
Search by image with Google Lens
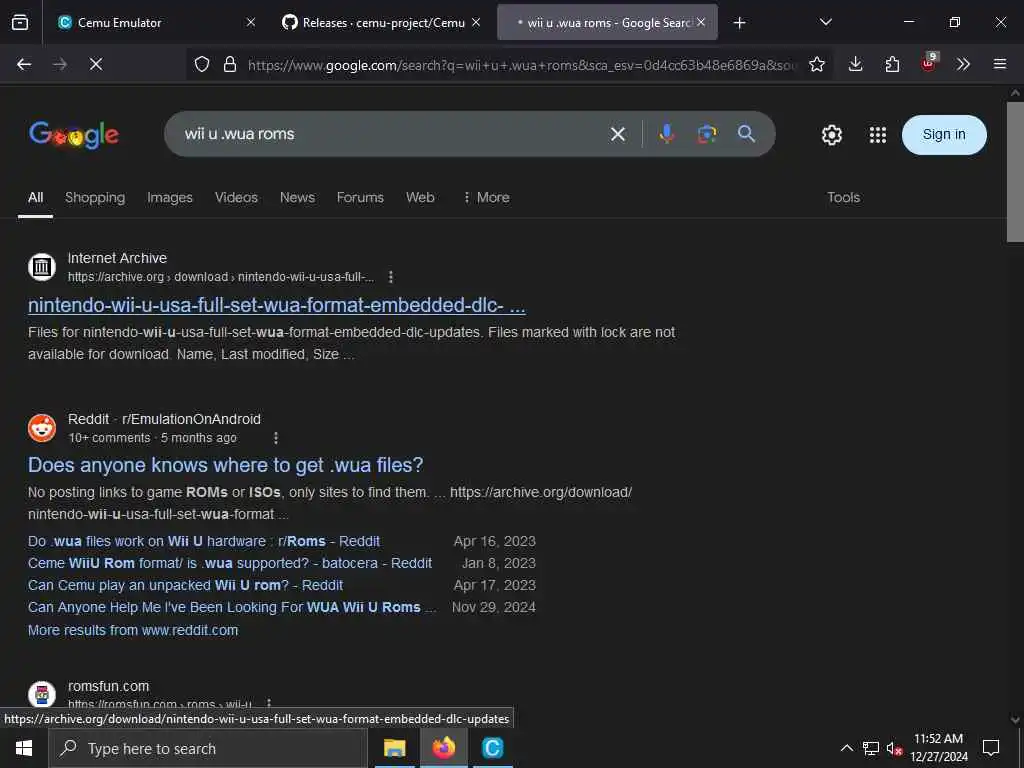707,134
